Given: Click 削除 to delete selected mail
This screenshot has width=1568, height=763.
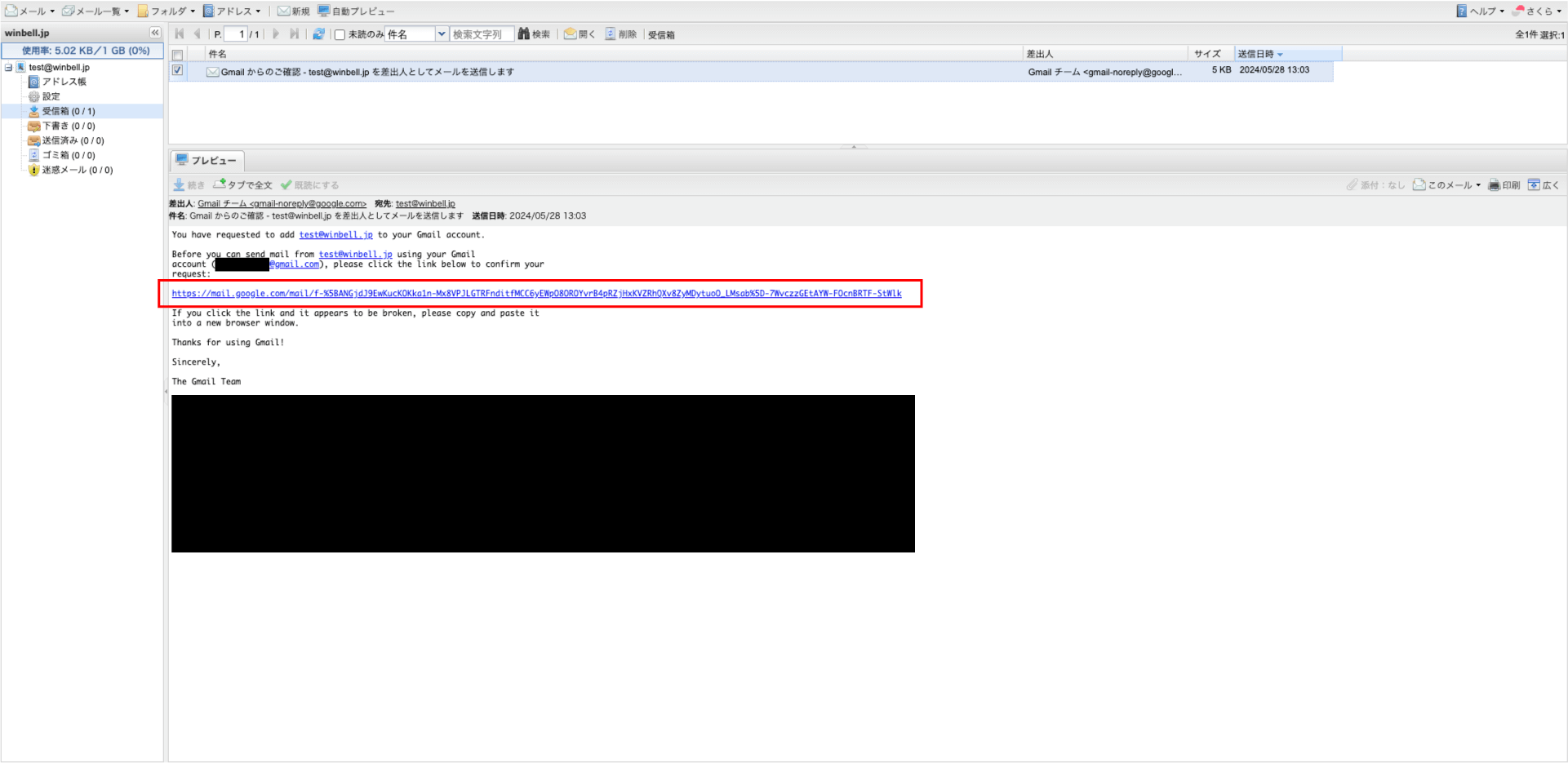Looking at the screenshot, I should [620, 34].
